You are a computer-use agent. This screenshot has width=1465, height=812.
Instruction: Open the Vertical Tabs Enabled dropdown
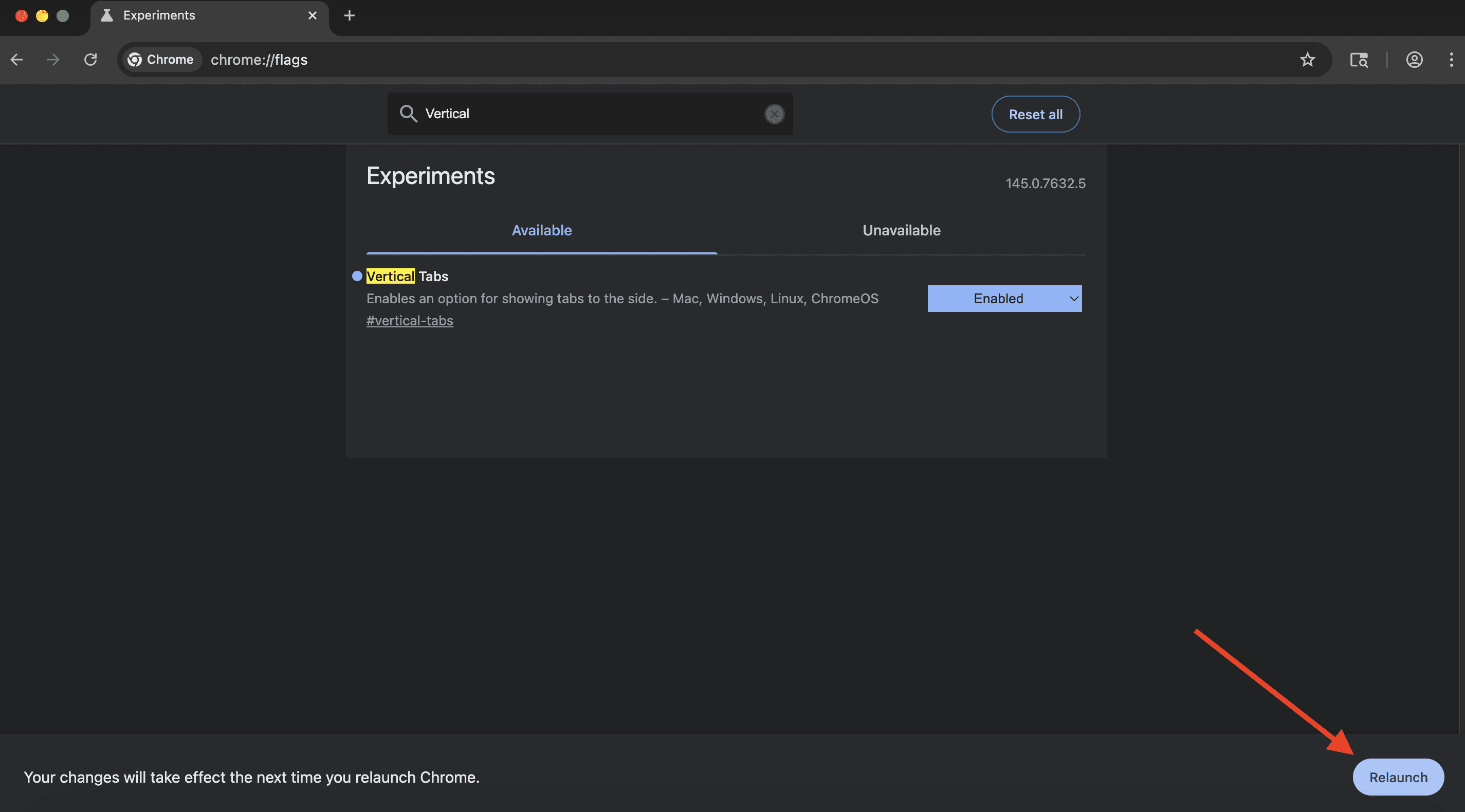(x=1004, y=299)
